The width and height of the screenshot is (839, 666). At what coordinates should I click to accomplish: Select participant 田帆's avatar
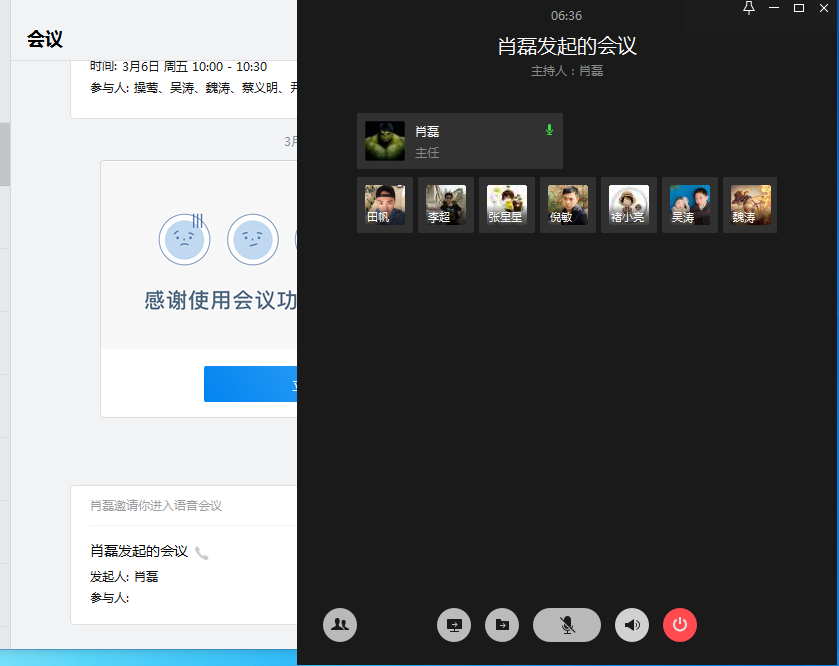(x=385, y=205)
